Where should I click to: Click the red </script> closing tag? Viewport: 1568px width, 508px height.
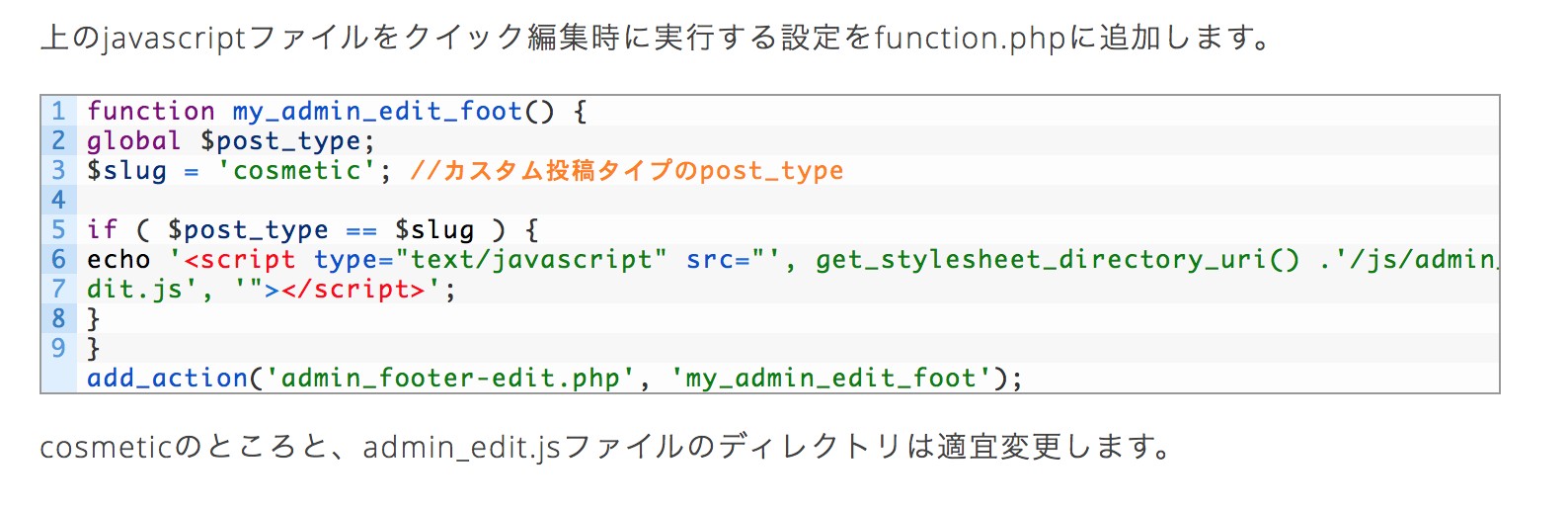[353, 289]
